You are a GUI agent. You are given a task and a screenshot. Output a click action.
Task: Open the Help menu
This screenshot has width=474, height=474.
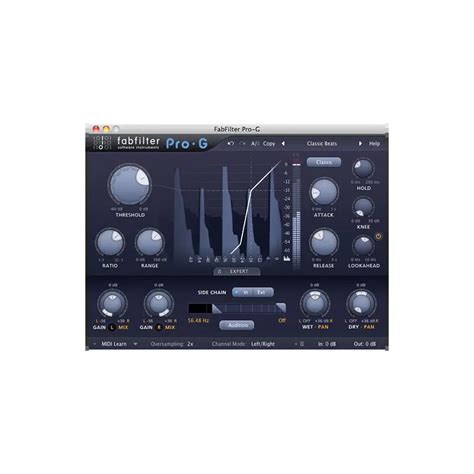click(x=374, y=143)
